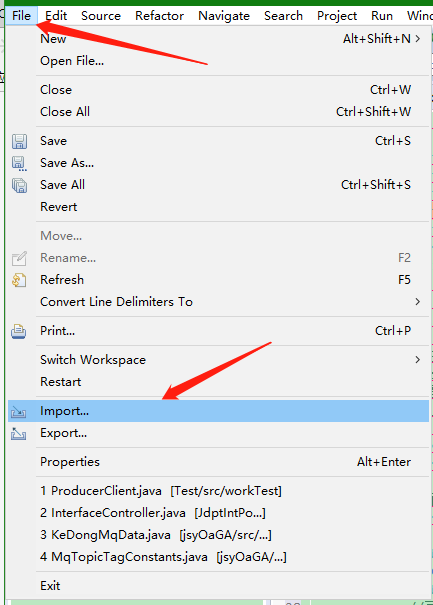Click the Print printer icon
433x605 pixels.
click(19, 331)
